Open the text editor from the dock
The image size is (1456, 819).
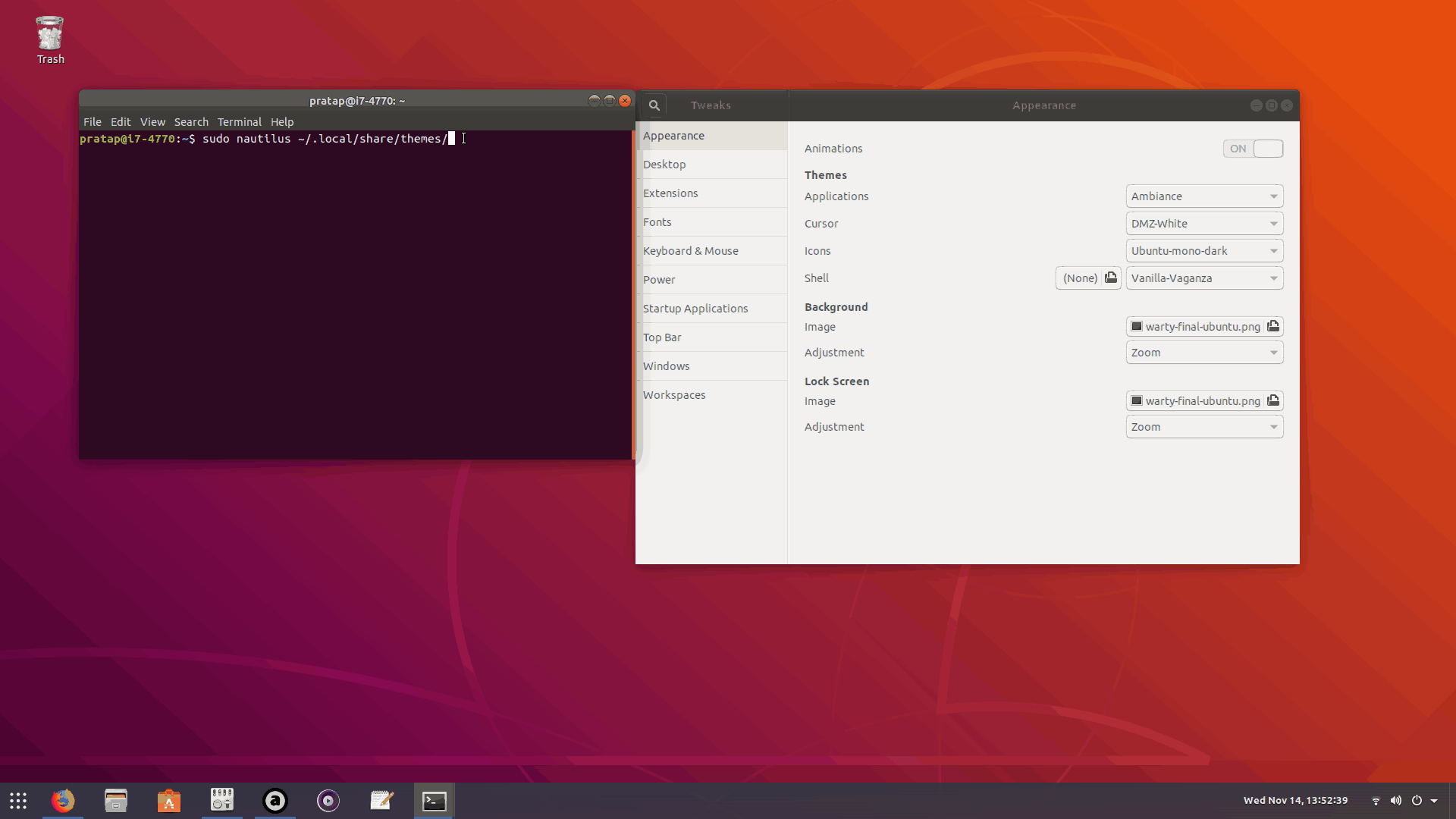[381, 800]
